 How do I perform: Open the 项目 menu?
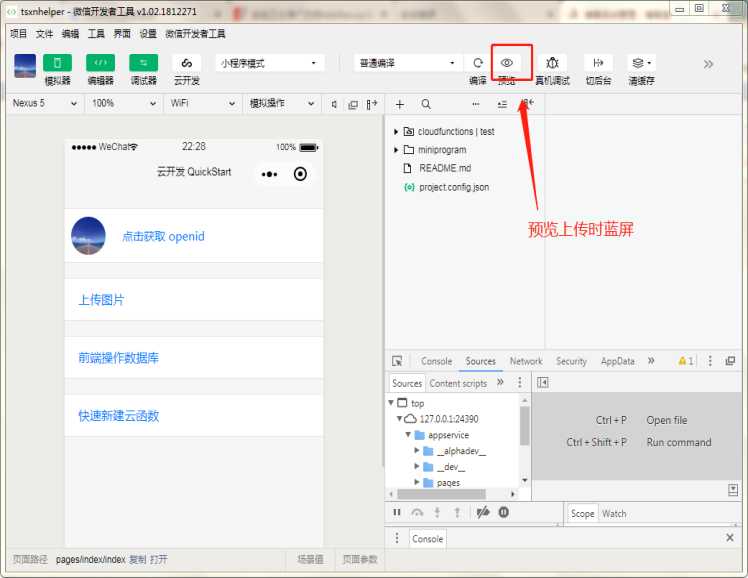point(19,33)
